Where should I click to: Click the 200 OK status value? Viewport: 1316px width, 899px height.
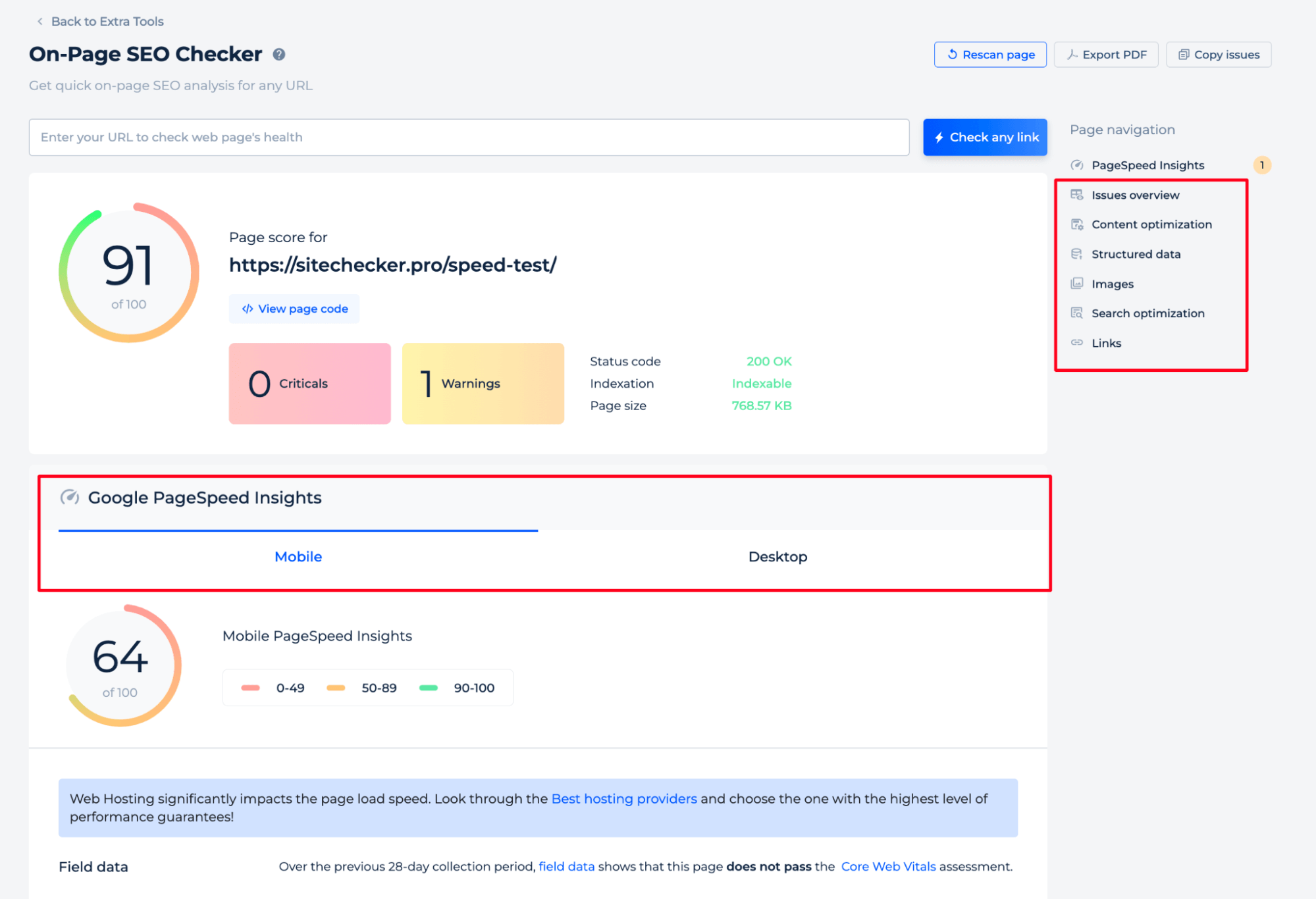point(769,361)
